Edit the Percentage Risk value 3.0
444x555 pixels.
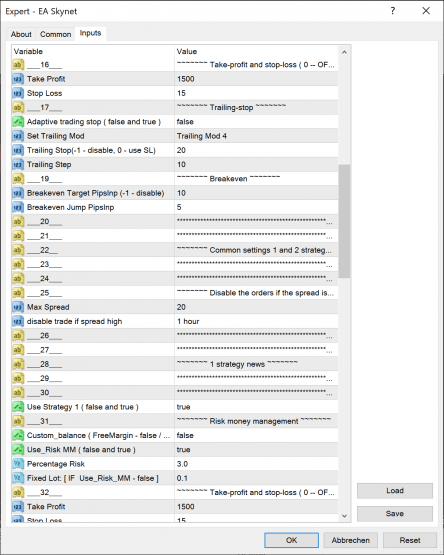pyautogui.click(x=256, y=464)
